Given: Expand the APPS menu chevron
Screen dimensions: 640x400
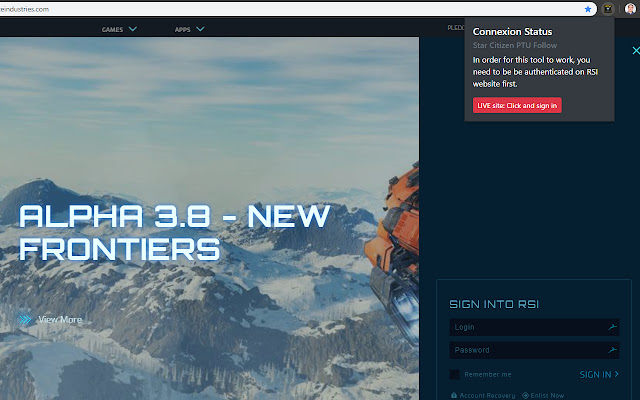Looking at the screenshot, I should pos(200,29).
